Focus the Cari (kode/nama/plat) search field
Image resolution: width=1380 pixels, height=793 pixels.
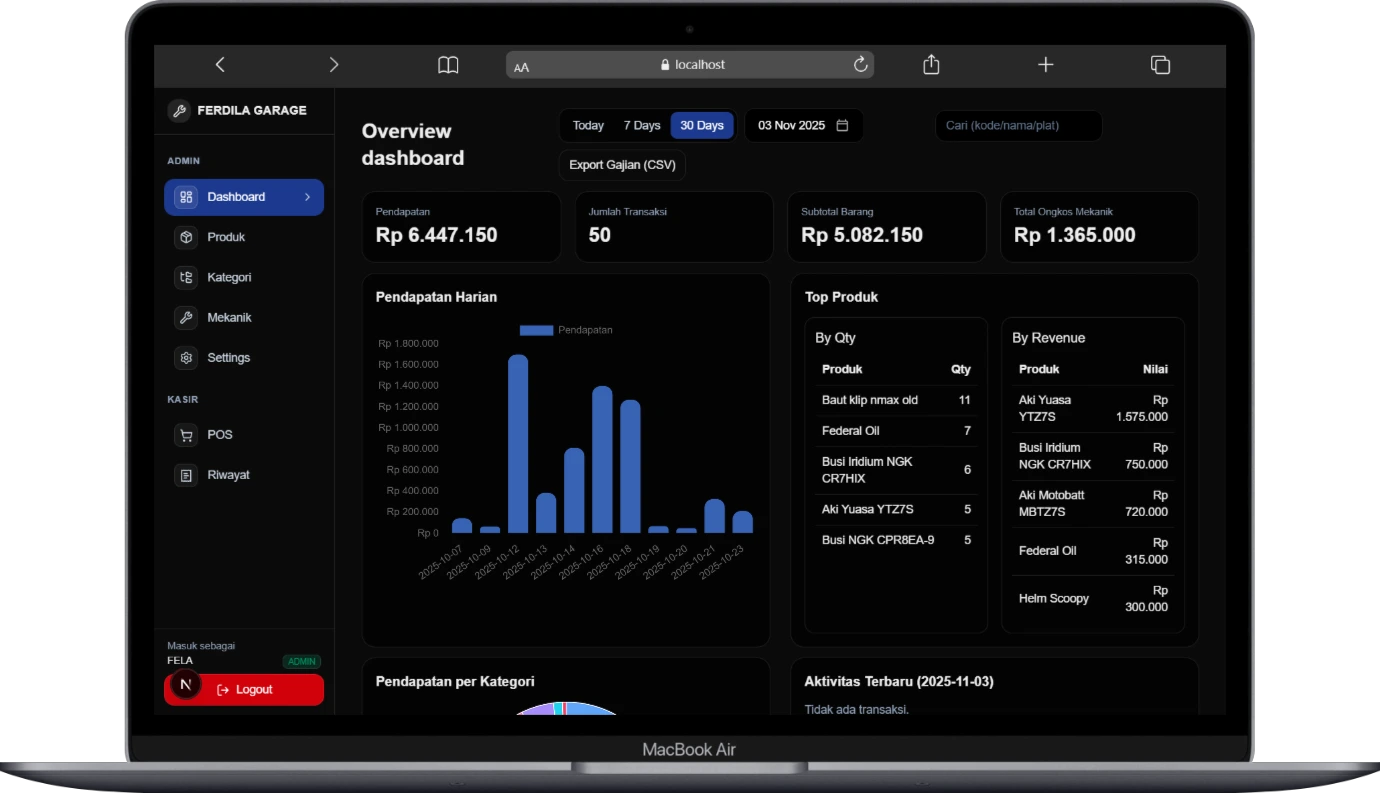pos(1018,126)
